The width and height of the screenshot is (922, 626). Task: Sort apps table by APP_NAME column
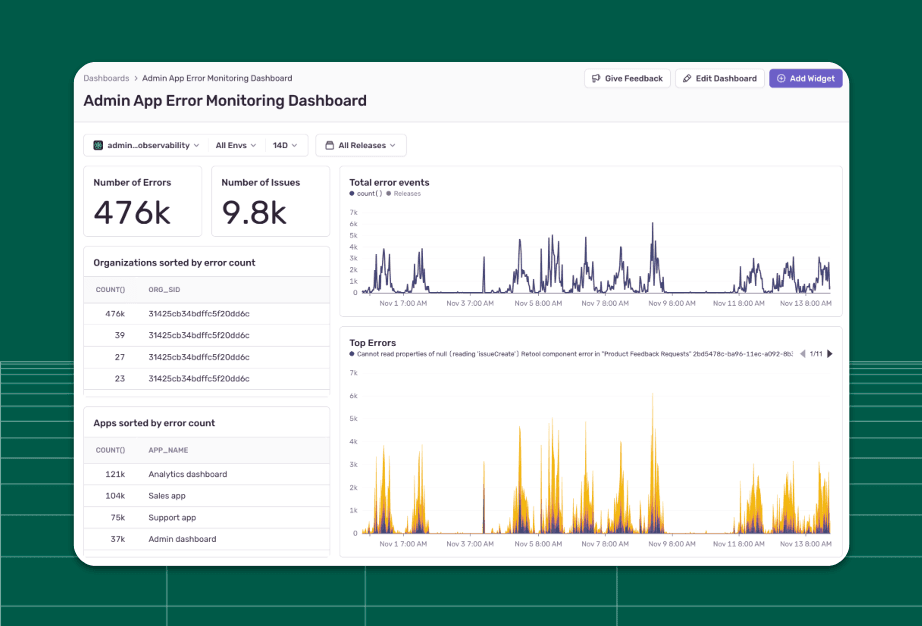168,450
